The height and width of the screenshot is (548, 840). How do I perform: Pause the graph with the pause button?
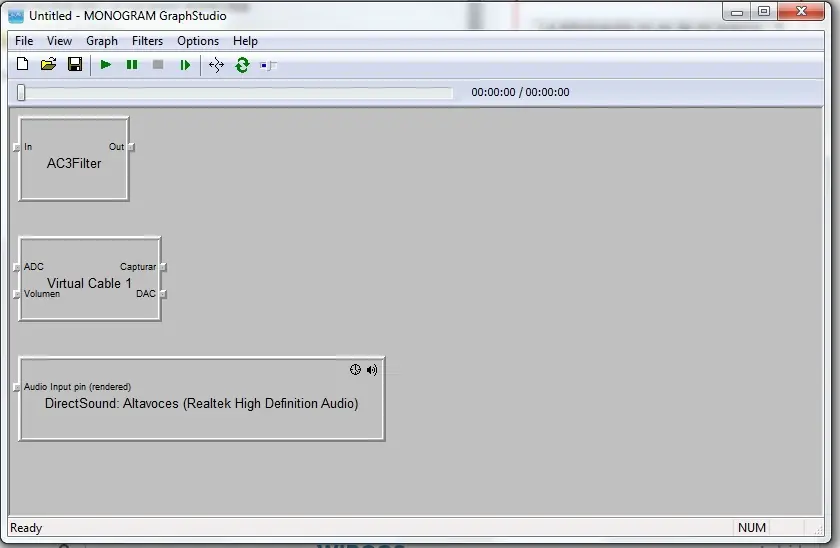point(132,65)
